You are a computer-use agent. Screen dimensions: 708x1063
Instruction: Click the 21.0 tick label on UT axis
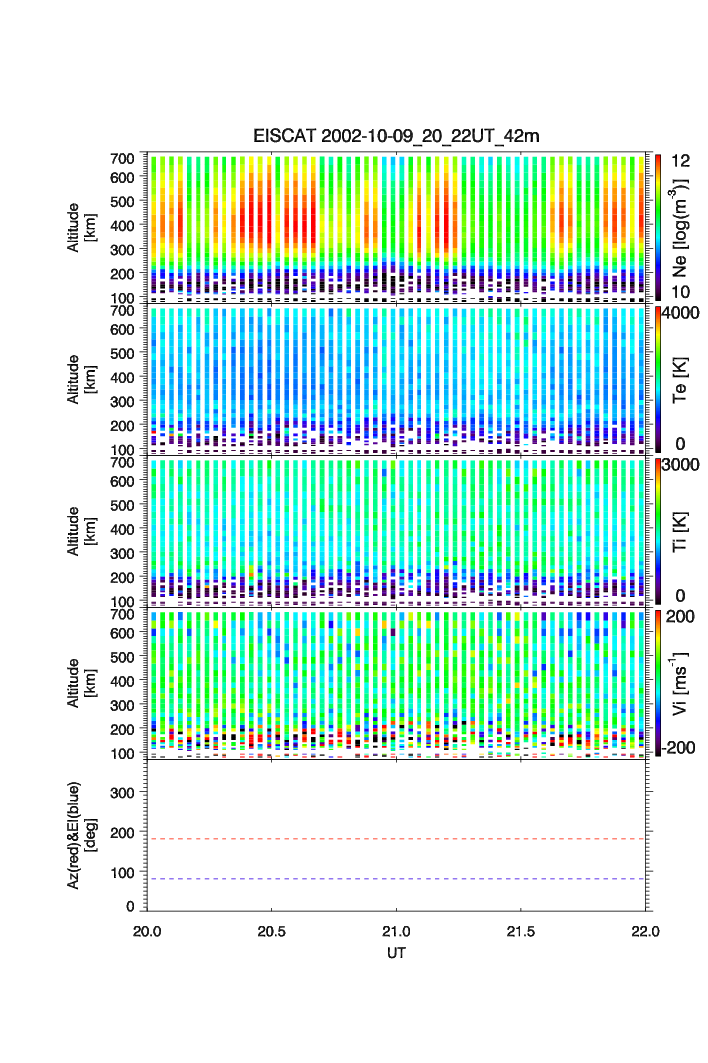pos(397,931)
